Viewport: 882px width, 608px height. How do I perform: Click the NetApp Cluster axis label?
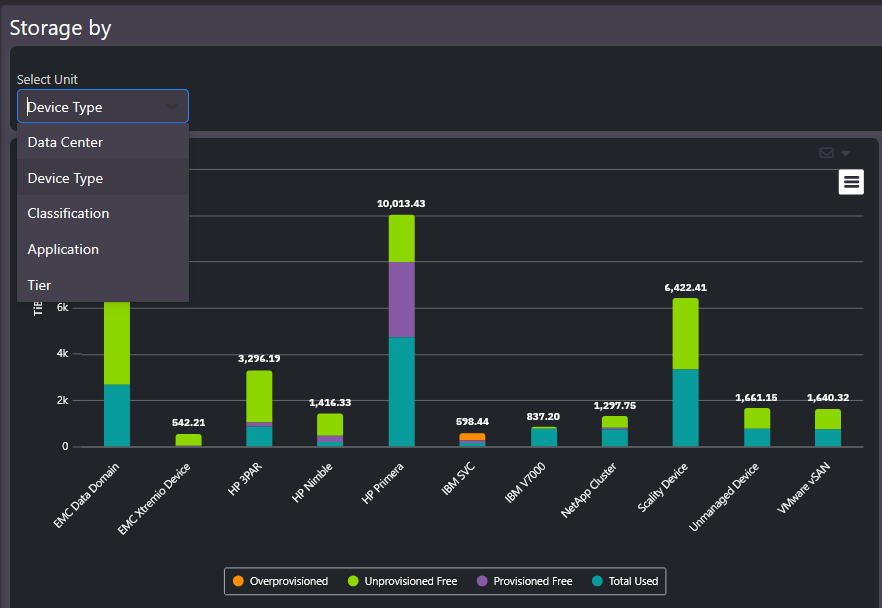(x=589, y=490)
